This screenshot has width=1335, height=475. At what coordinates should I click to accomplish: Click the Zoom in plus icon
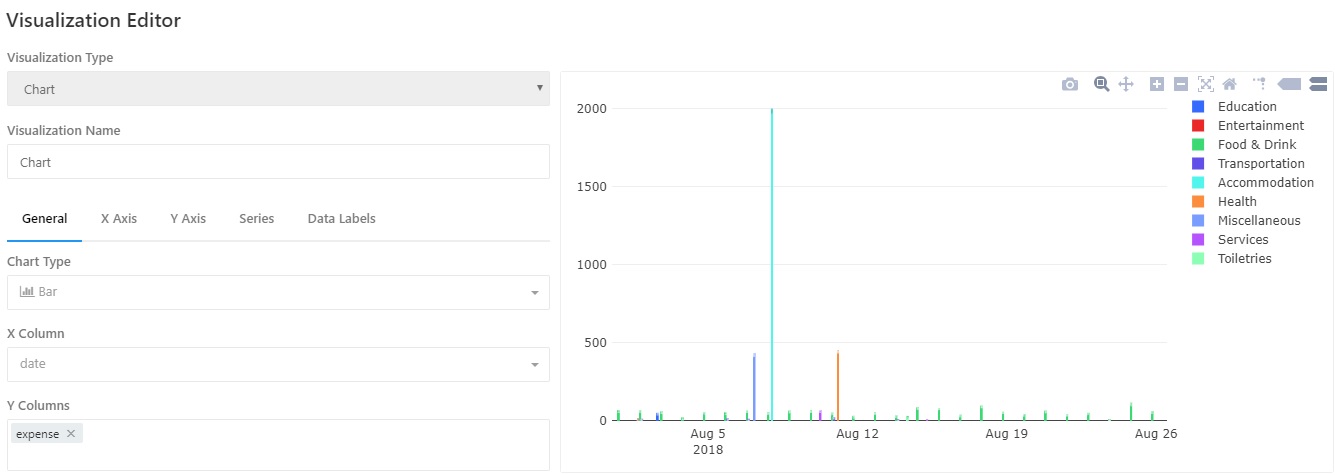tap(1157, 85)
